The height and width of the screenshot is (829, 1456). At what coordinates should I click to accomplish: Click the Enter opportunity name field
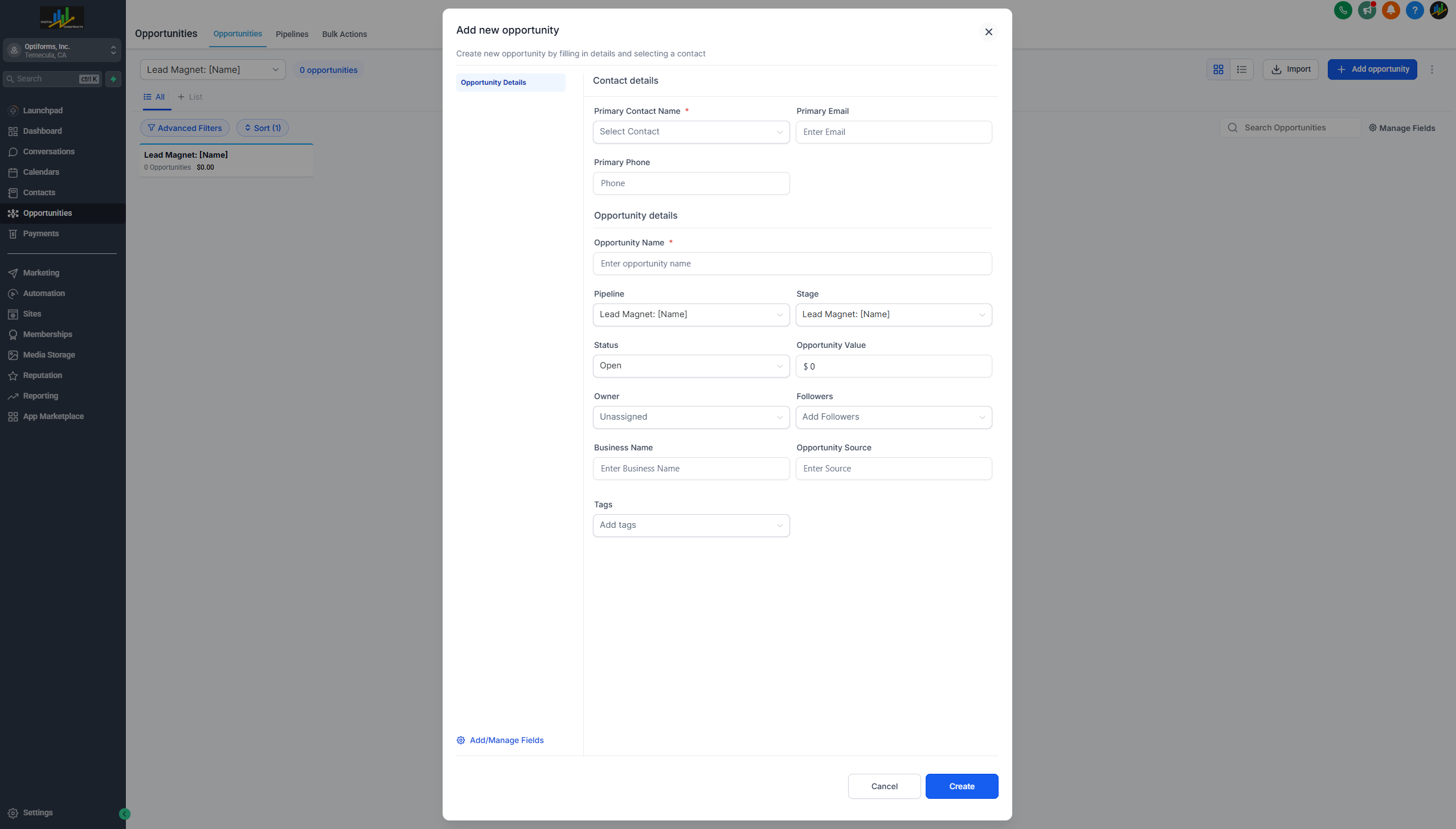pos(792,264)
